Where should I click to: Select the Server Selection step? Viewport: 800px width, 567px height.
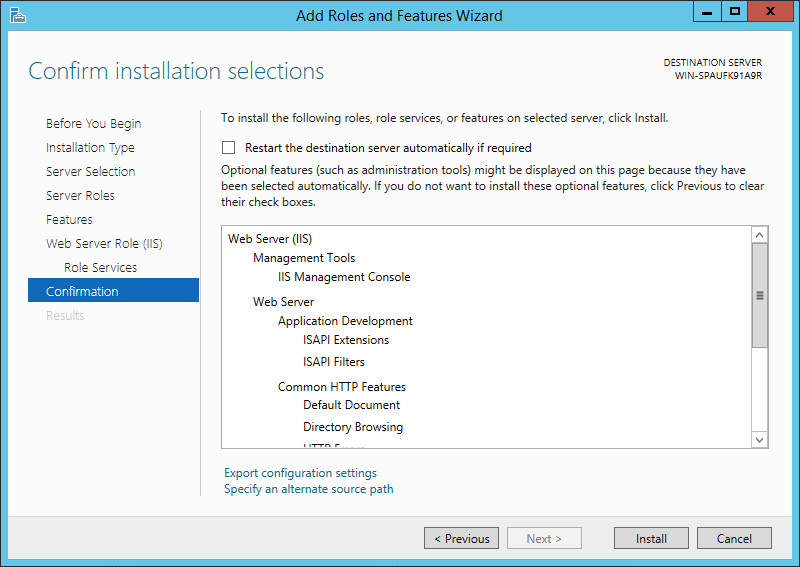click(x=90, y=171)
